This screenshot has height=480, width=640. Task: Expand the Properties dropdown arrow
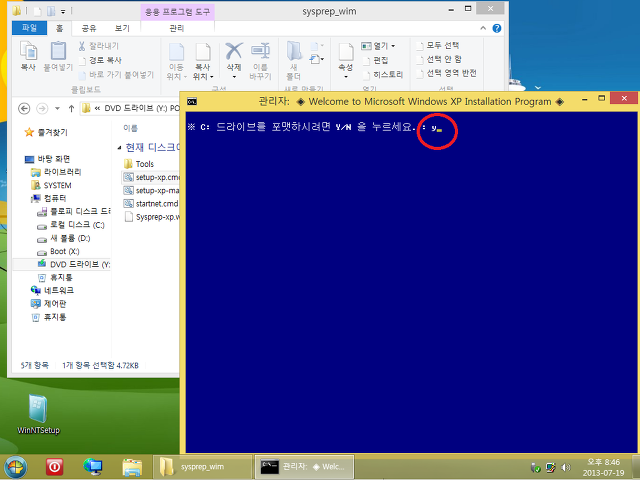346,77
